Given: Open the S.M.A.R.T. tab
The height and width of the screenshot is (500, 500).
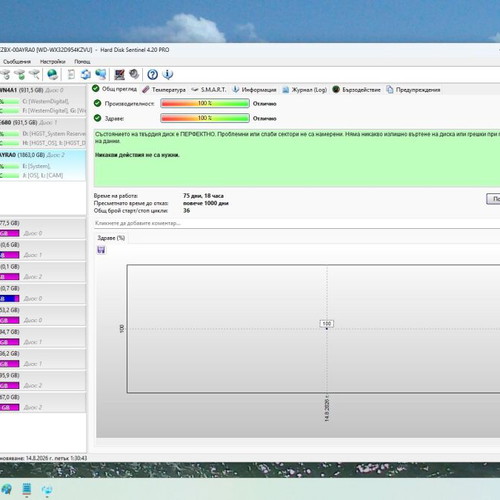Looking at the screenshot, I should point(209,90).
